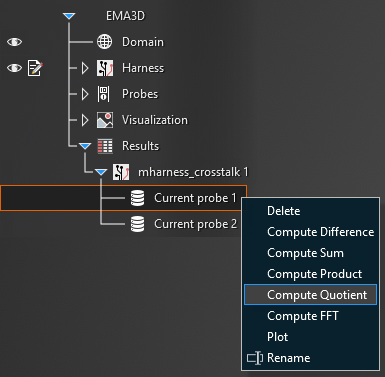Screen dimensions: 385x377
Task: Toggle Harness visibility eye
Action: (x=14, y=68)
